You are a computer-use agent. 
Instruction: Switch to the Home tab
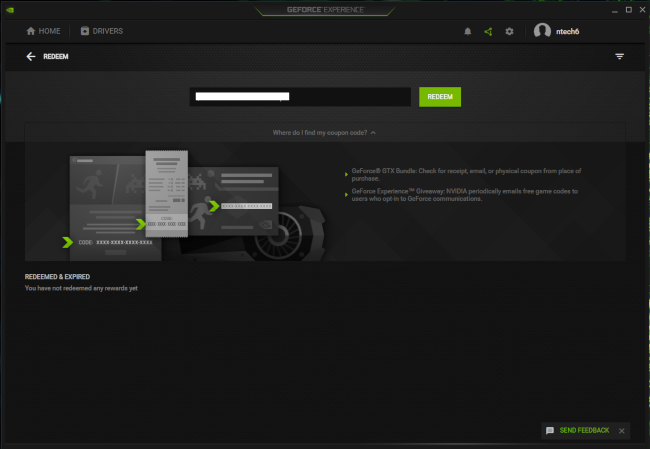pos(44,31)
